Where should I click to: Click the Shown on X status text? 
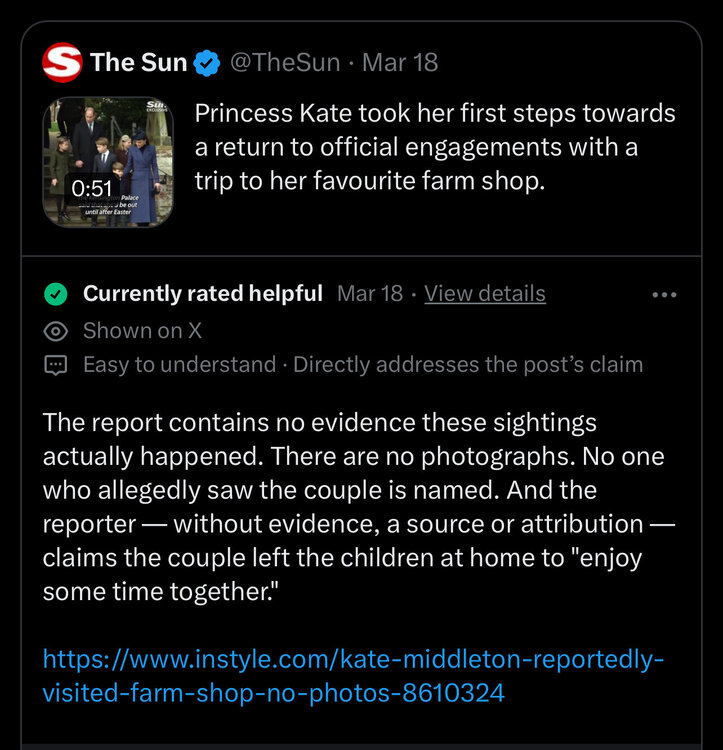click(x=142, y=330)
